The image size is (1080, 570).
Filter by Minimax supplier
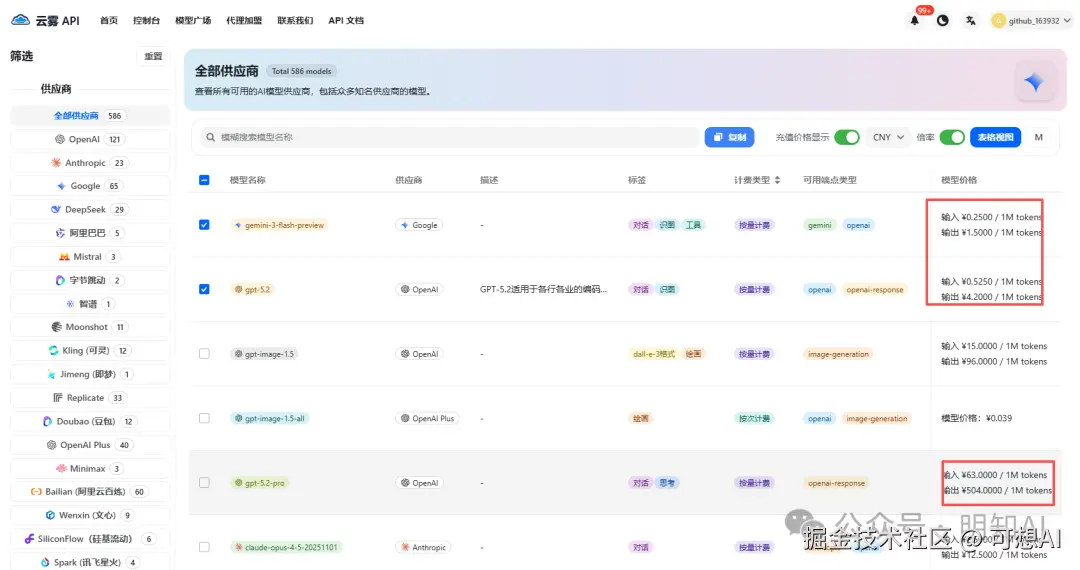[x=90, y=468]
